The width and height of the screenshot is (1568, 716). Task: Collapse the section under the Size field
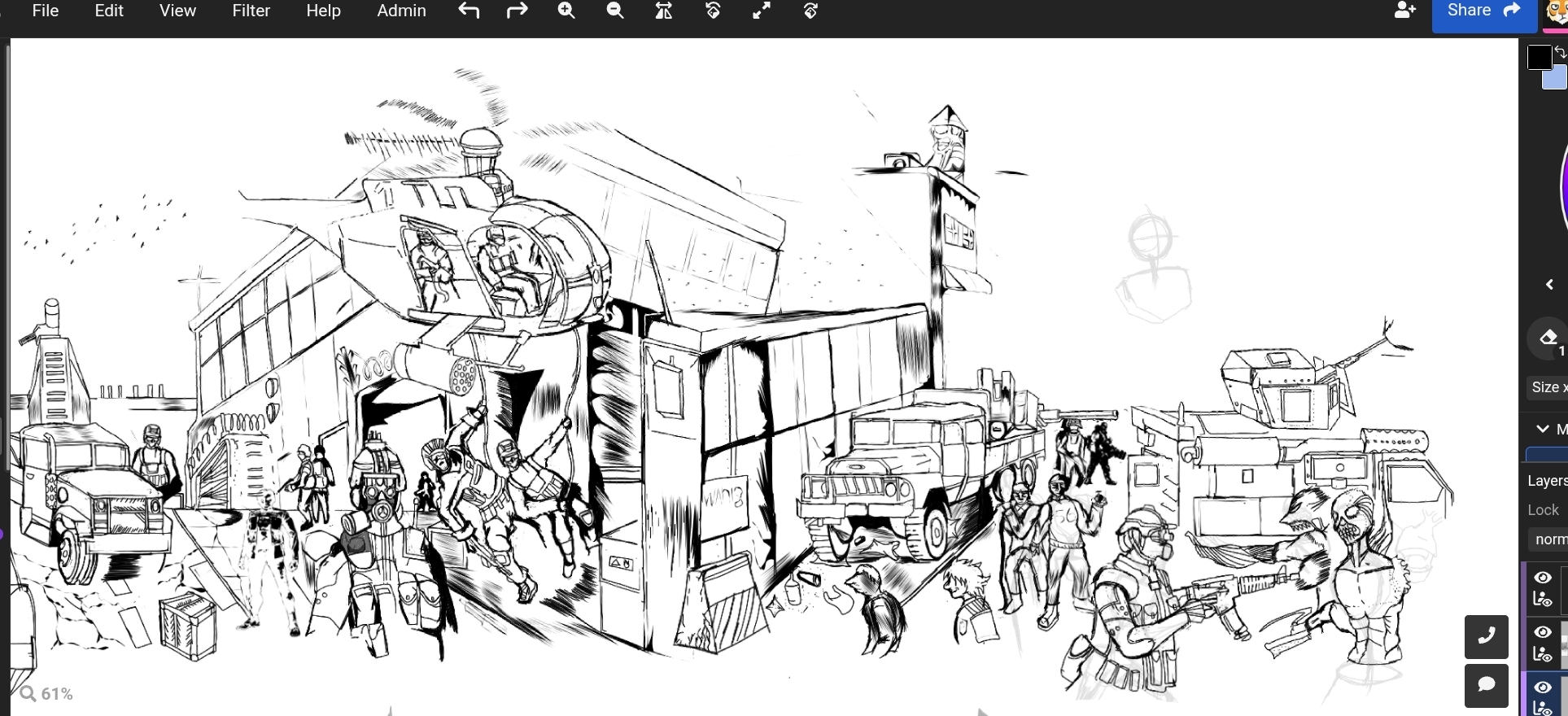pyautogui.click(x=1543, y=429)
